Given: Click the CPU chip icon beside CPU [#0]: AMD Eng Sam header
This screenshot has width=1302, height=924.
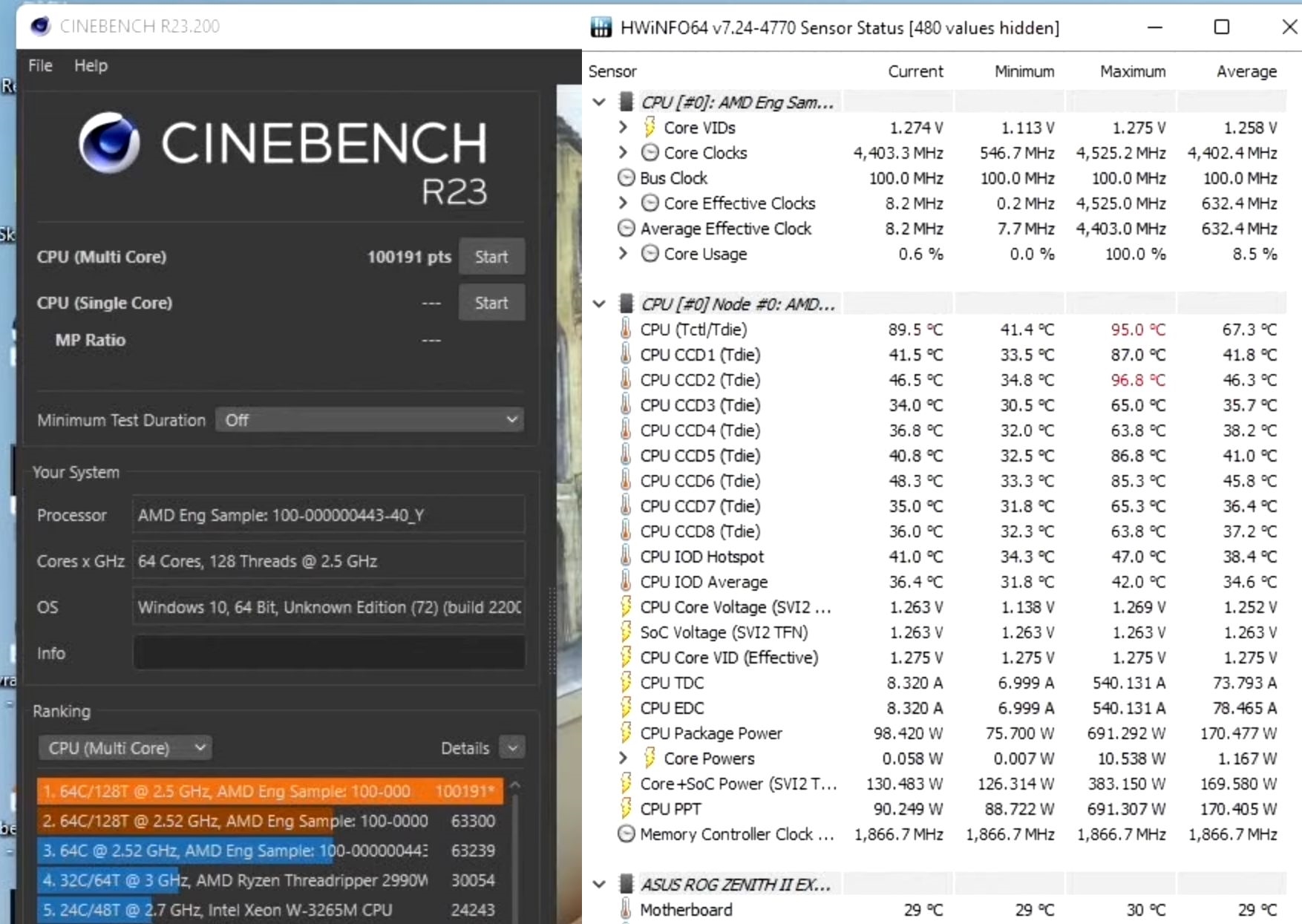Looking at the screenshot, I should pyautogui.click(x=626, y=102).
